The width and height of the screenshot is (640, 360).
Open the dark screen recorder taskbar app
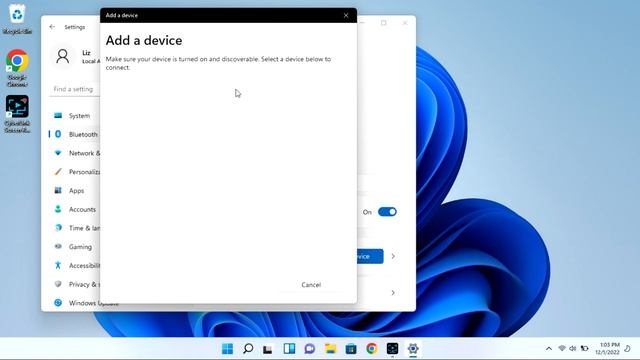(392, 349)
